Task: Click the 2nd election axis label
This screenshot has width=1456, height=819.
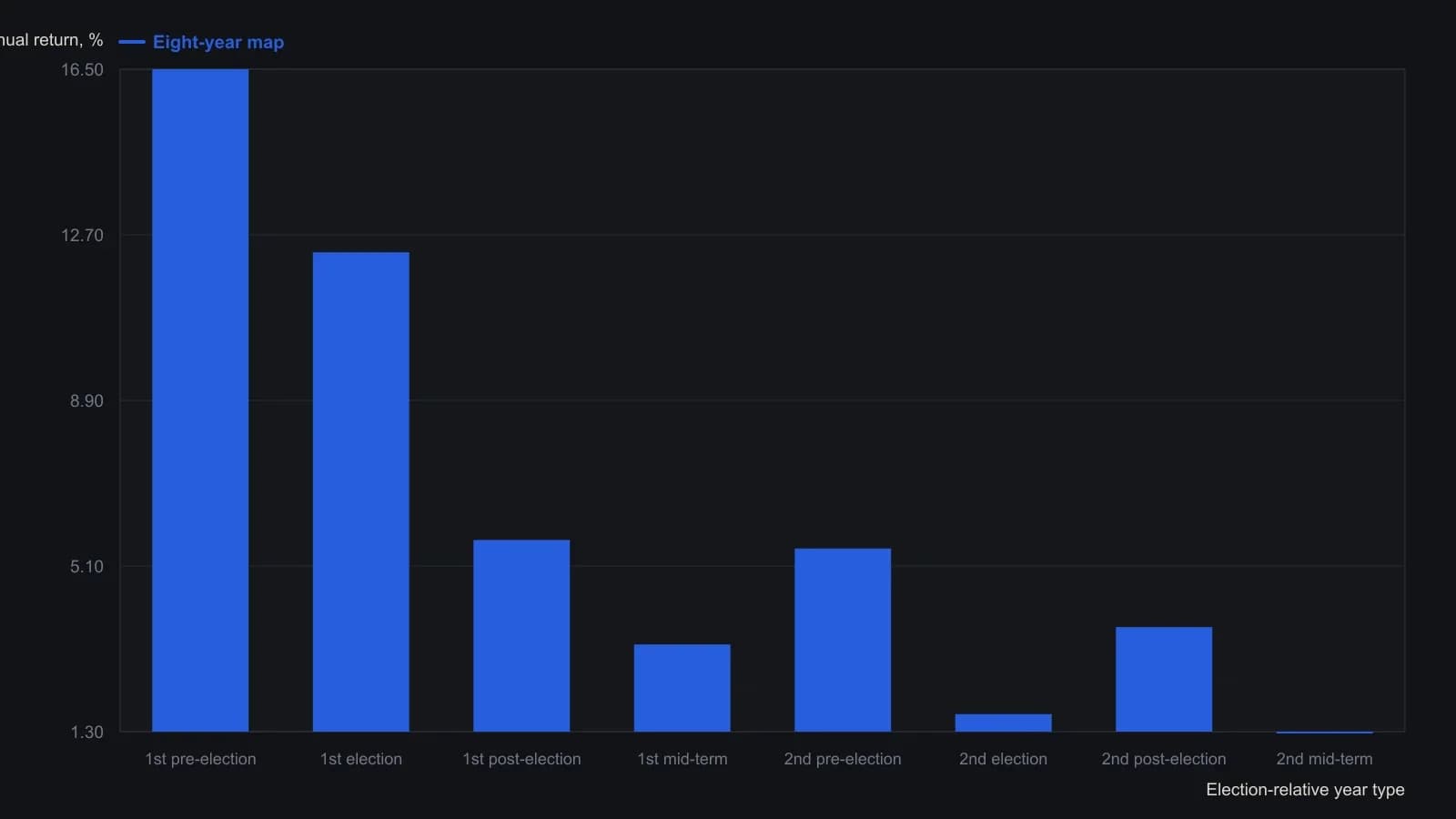Action: point(1004,759)
